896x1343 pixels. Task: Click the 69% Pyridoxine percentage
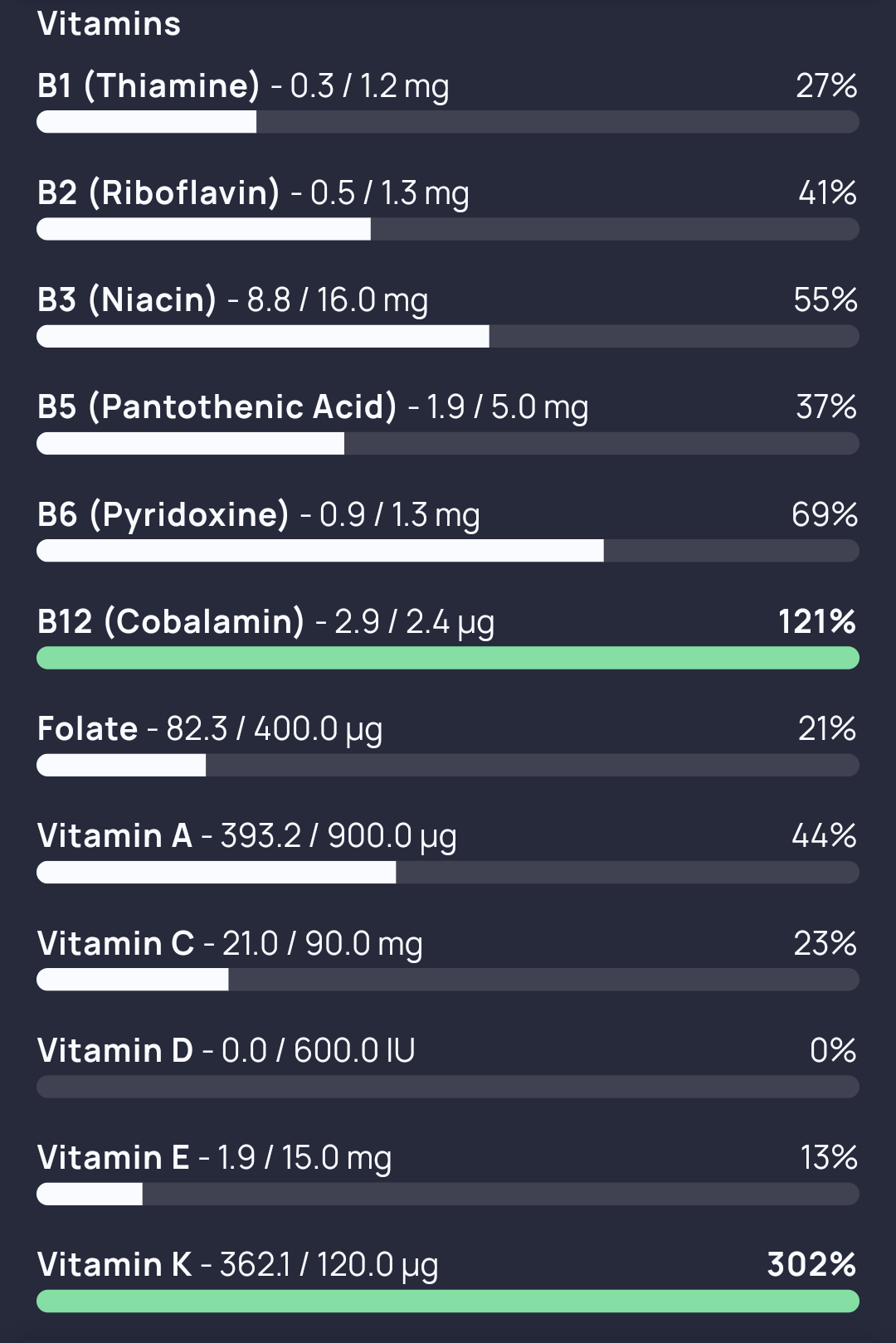[825, 514]
